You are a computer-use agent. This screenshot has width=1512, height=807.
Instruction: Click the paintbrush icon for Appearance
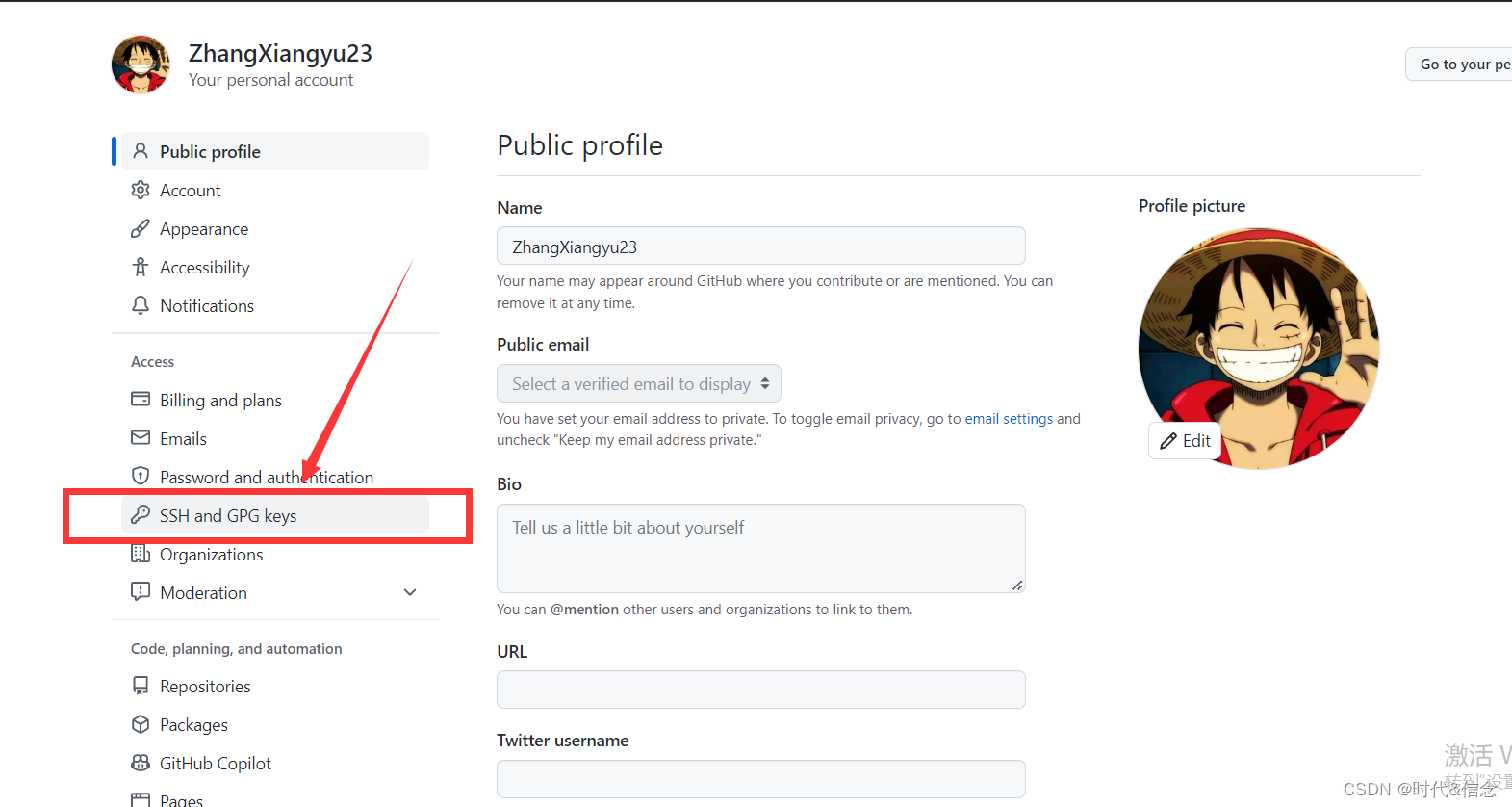tap(141, 228)
